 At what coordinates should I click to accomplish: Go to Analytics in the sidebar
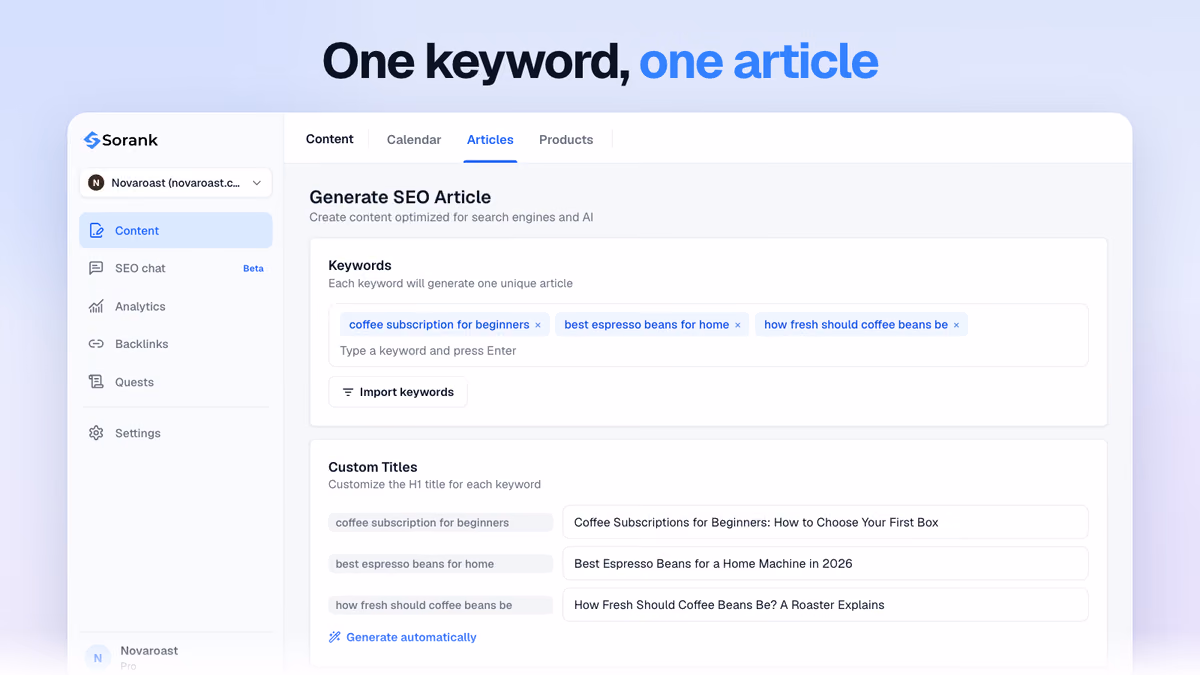tap(176, 307)
